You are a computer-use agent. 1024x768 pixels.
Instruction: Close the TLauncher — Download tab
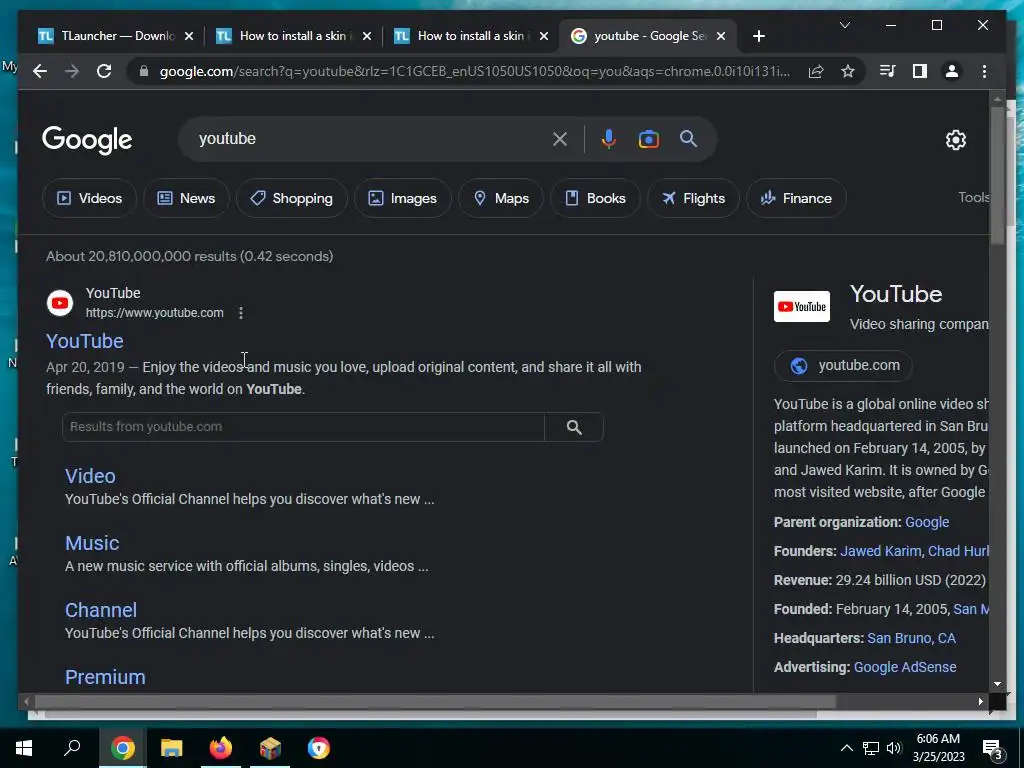coord(189,36)
